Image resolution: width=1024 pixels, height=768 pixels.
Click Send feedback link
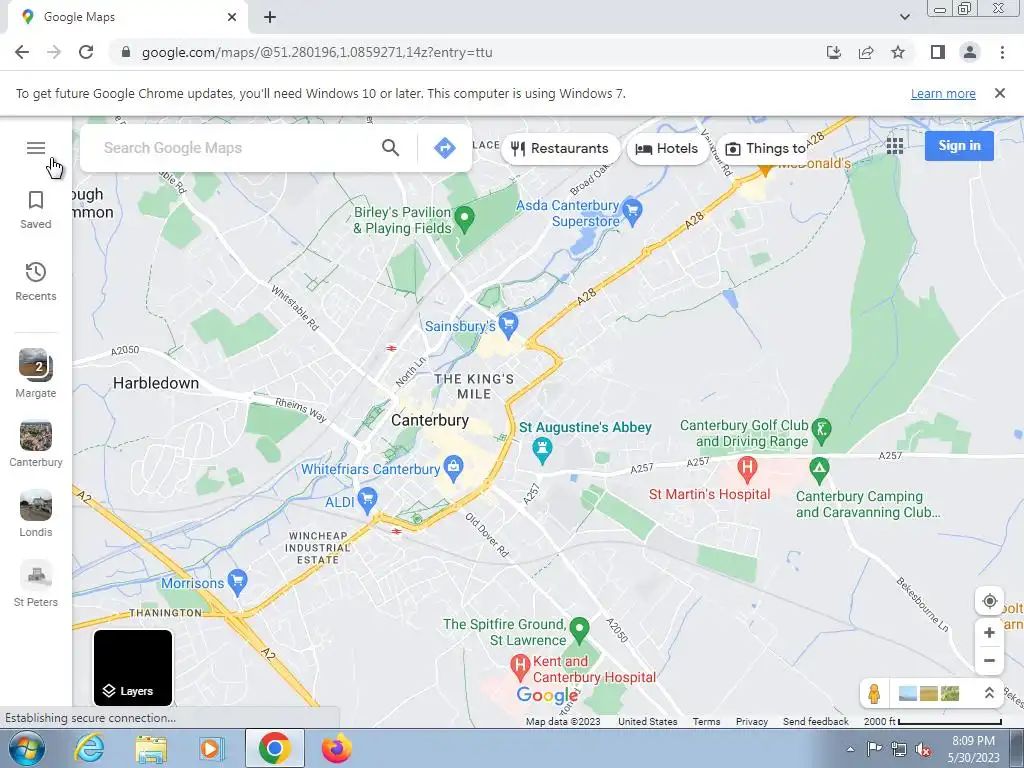[x=816, y=722]
